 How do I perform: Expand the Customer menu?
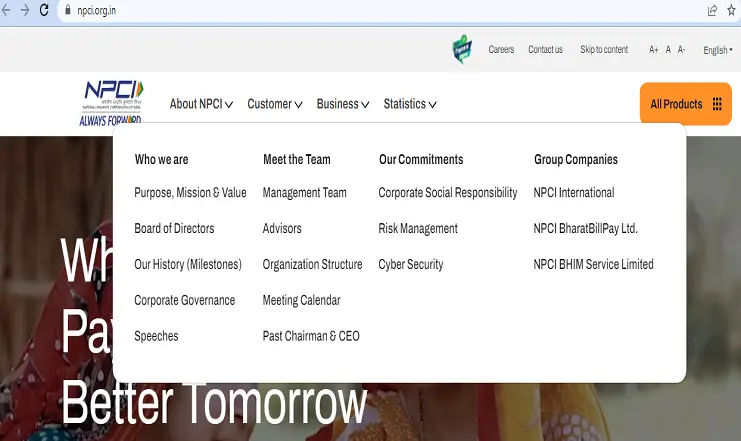tap(275, 104)
